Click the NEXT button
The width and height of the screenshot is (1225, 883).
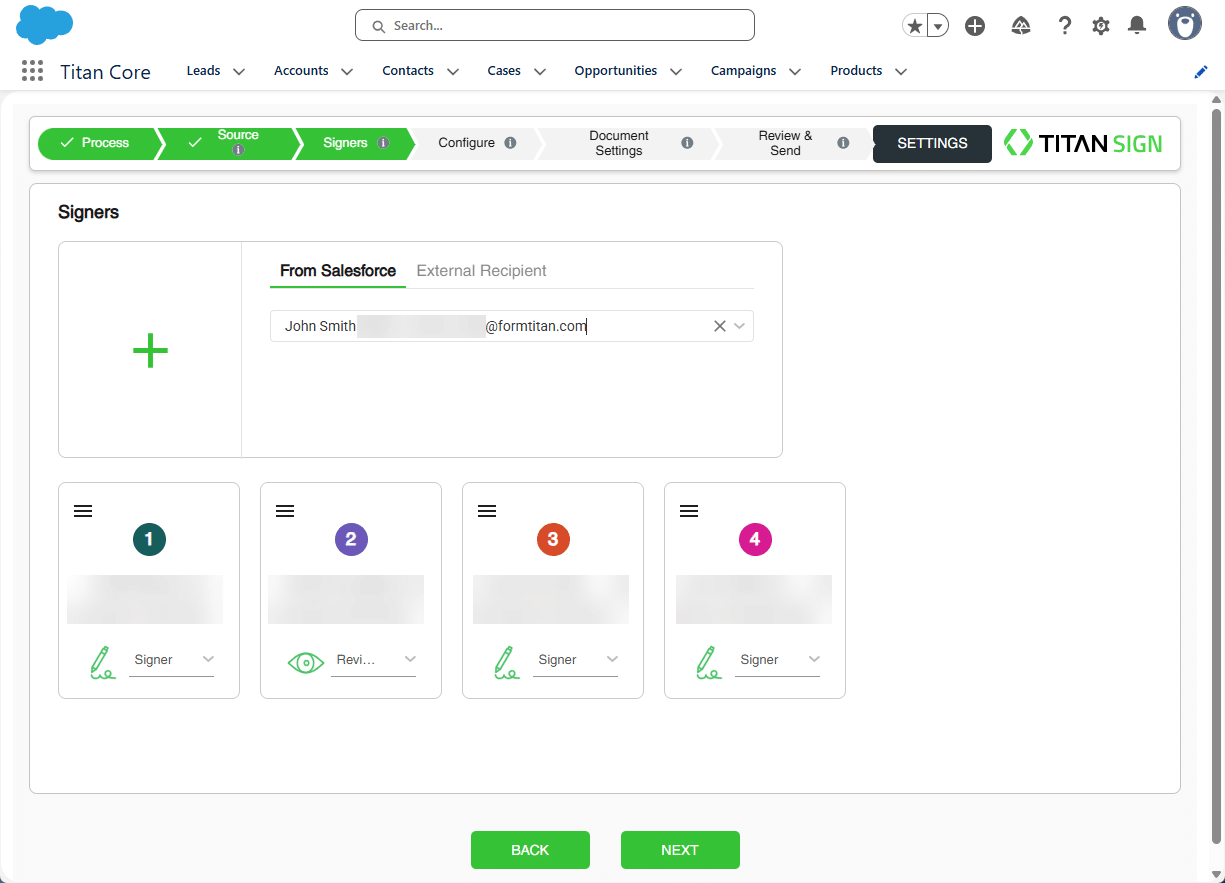[x=680, y=850]
